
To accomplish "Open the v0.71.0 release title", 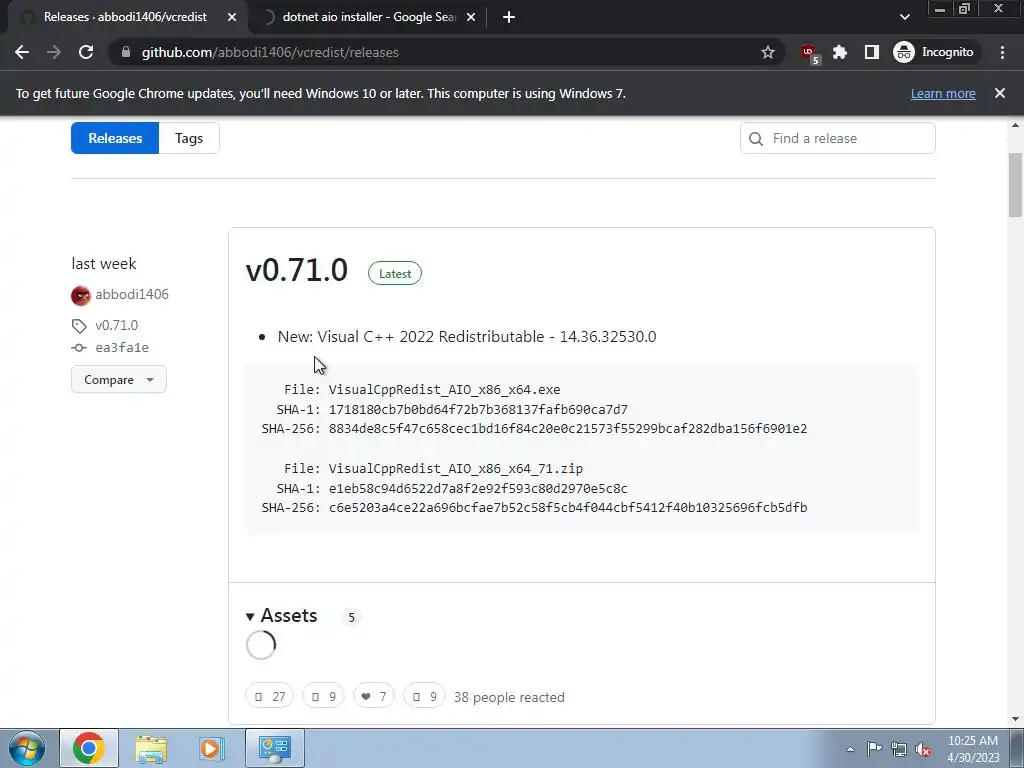I will tap(296, 270).
